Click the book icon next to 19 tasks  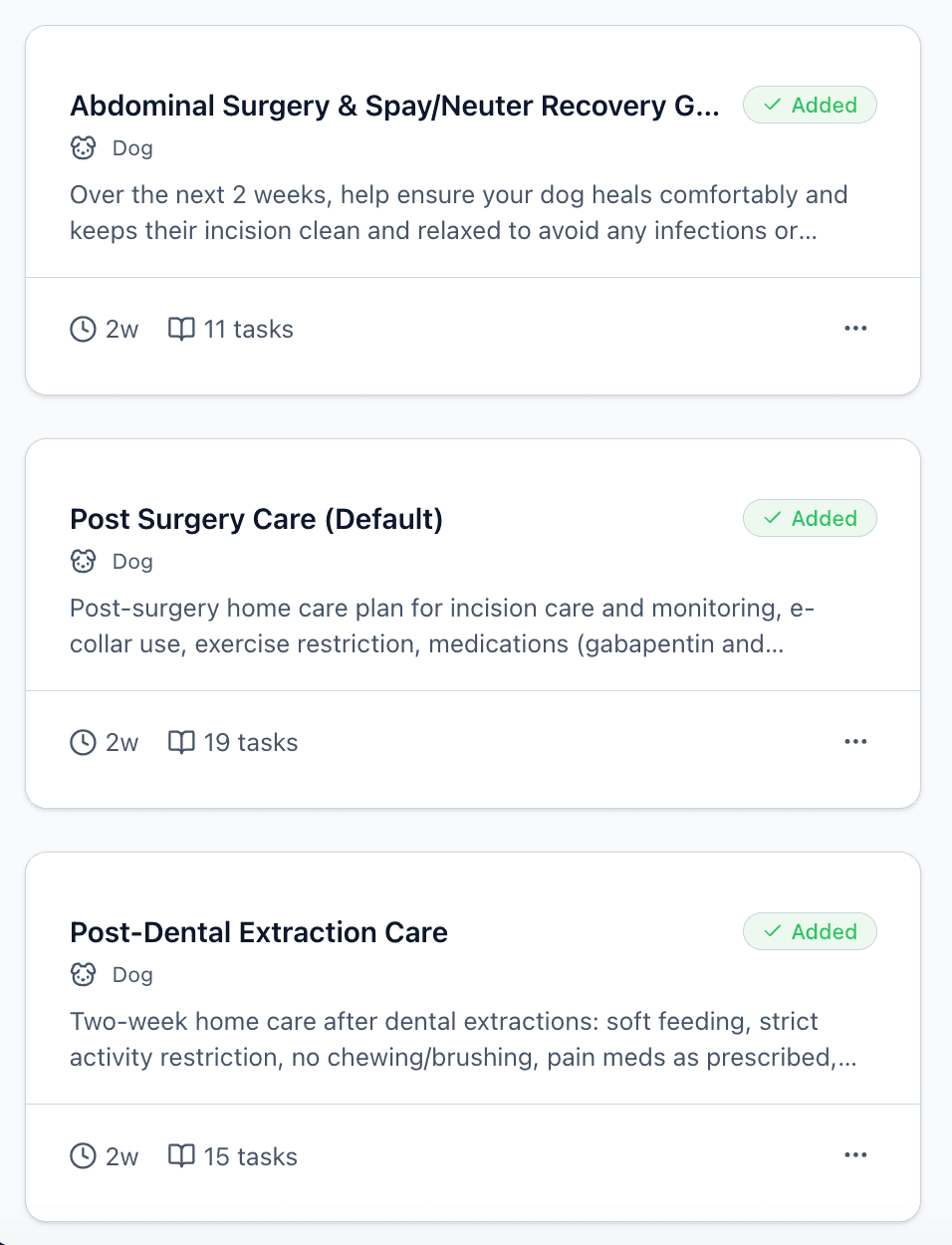pos(182,742)
